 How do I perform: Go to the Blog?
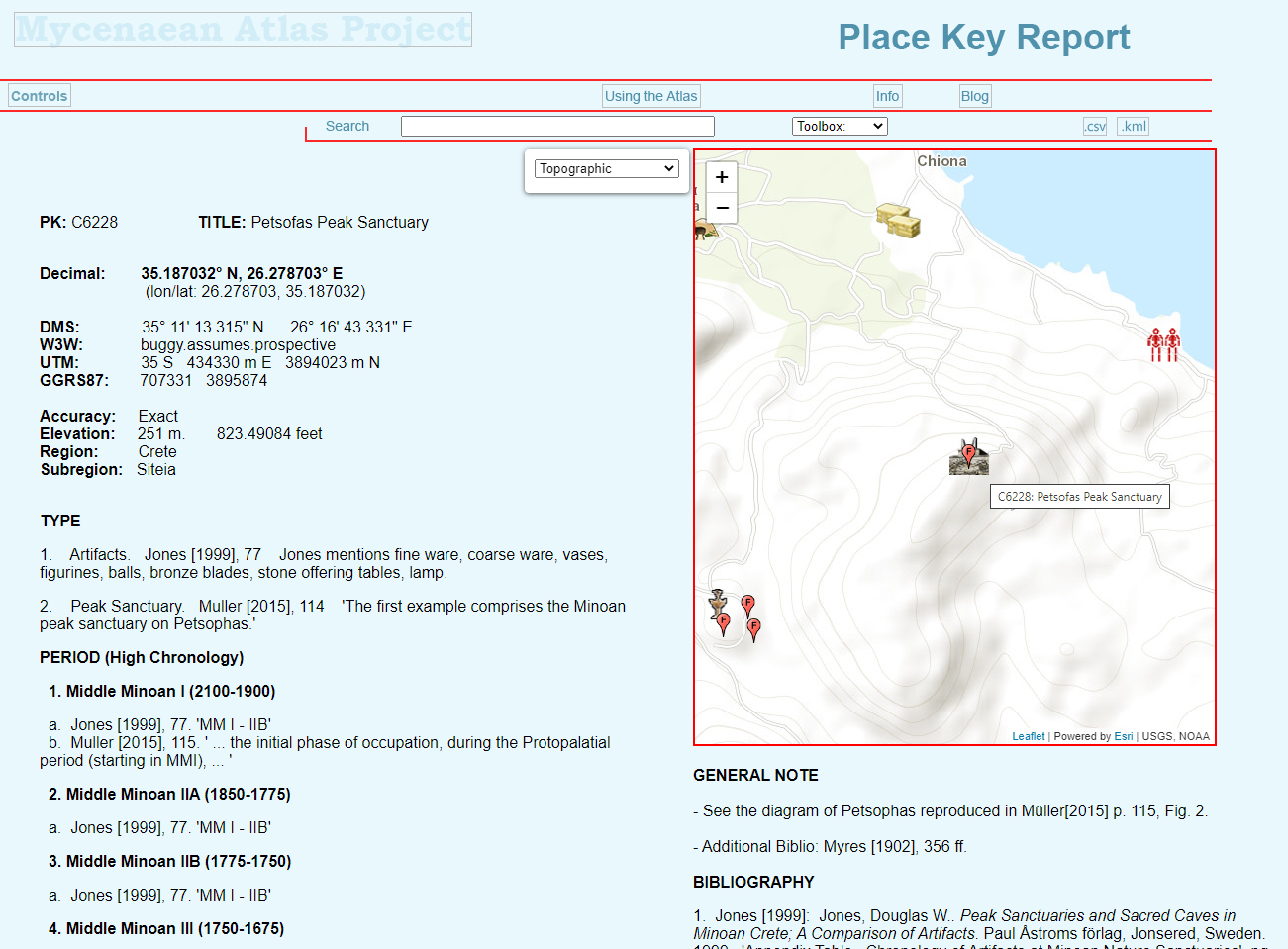[x=974, y=96]
